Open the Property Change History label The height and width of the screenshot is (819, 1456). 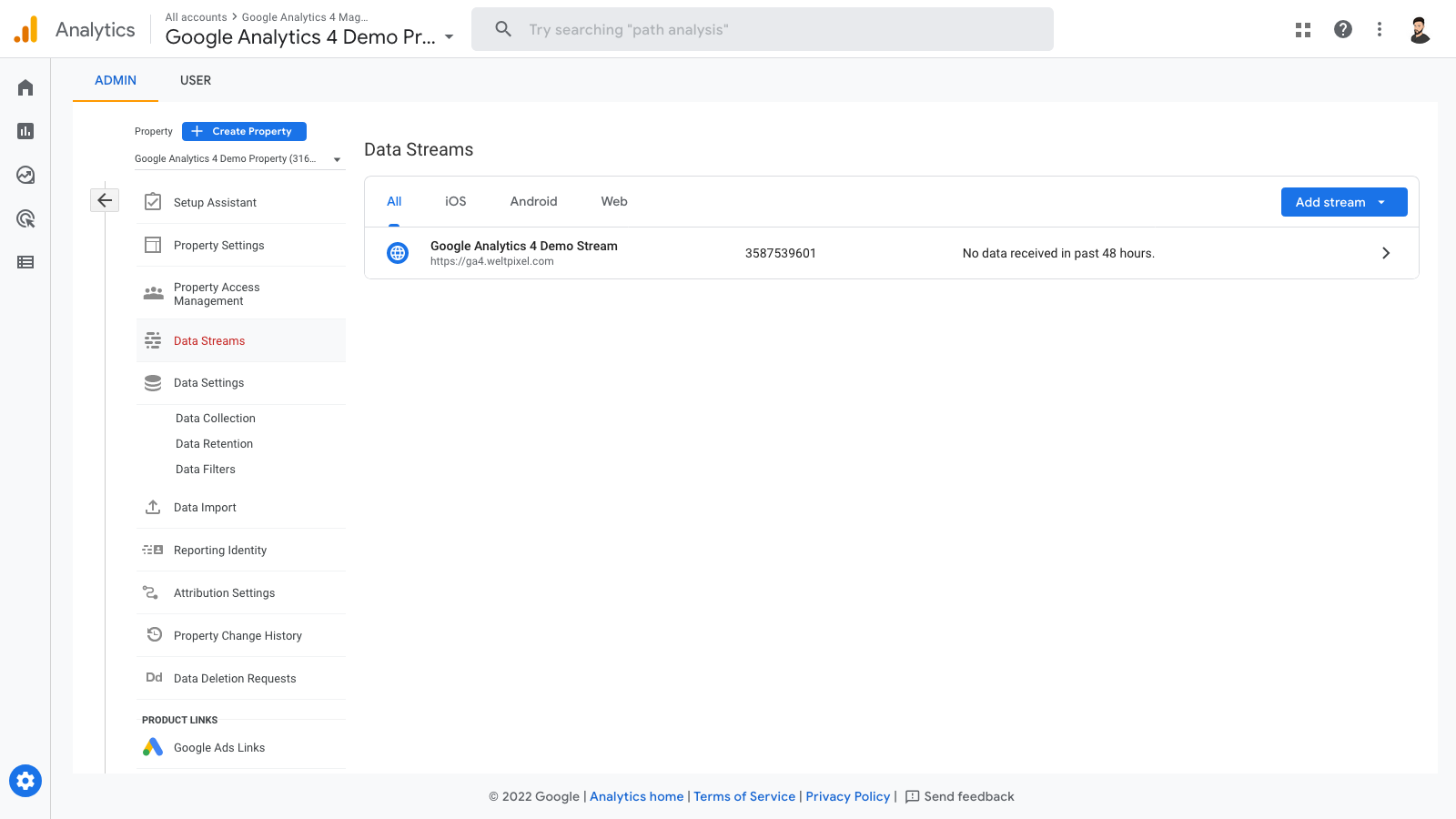238,636
